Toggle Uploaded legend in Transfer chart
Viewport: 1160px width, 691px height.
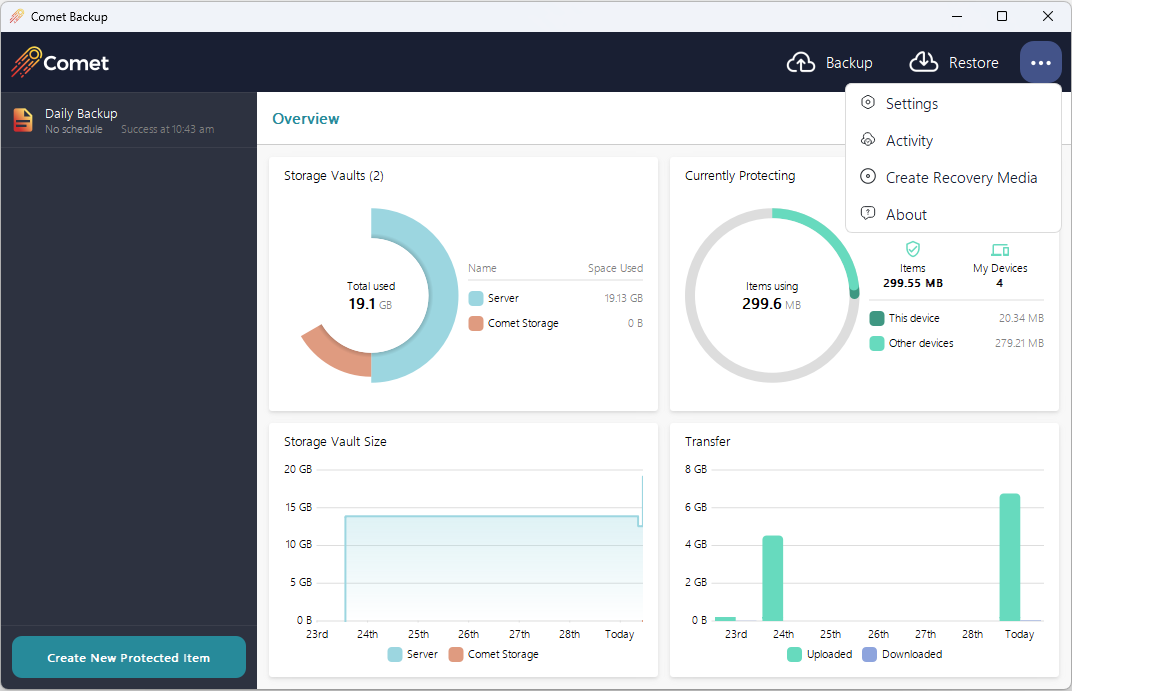point(819,654)
